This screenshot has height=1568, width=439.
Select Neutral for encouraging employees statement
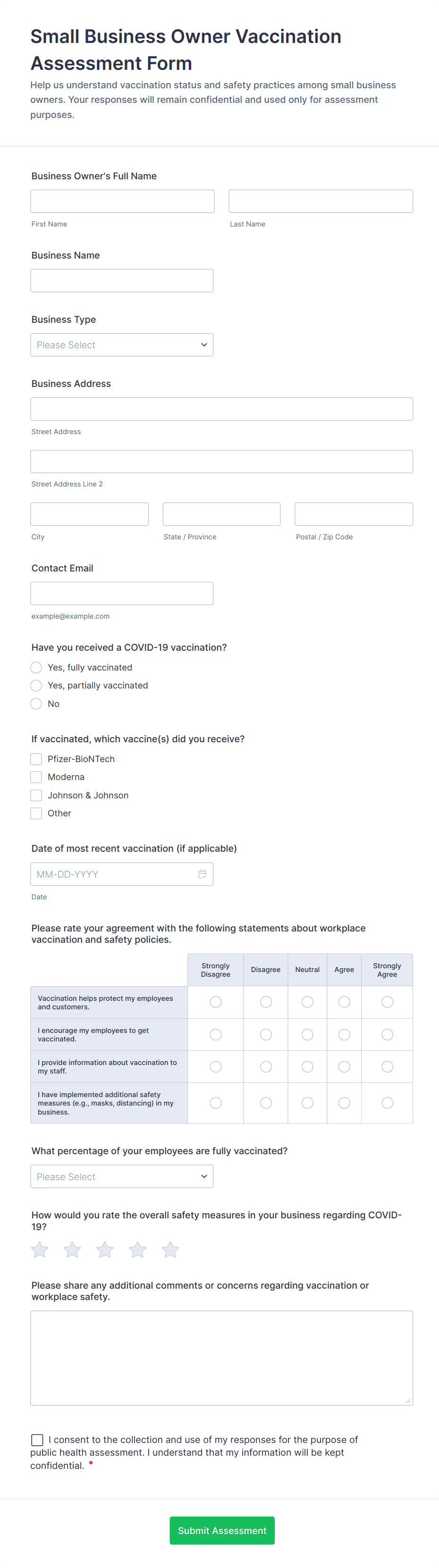point(307,1034)
